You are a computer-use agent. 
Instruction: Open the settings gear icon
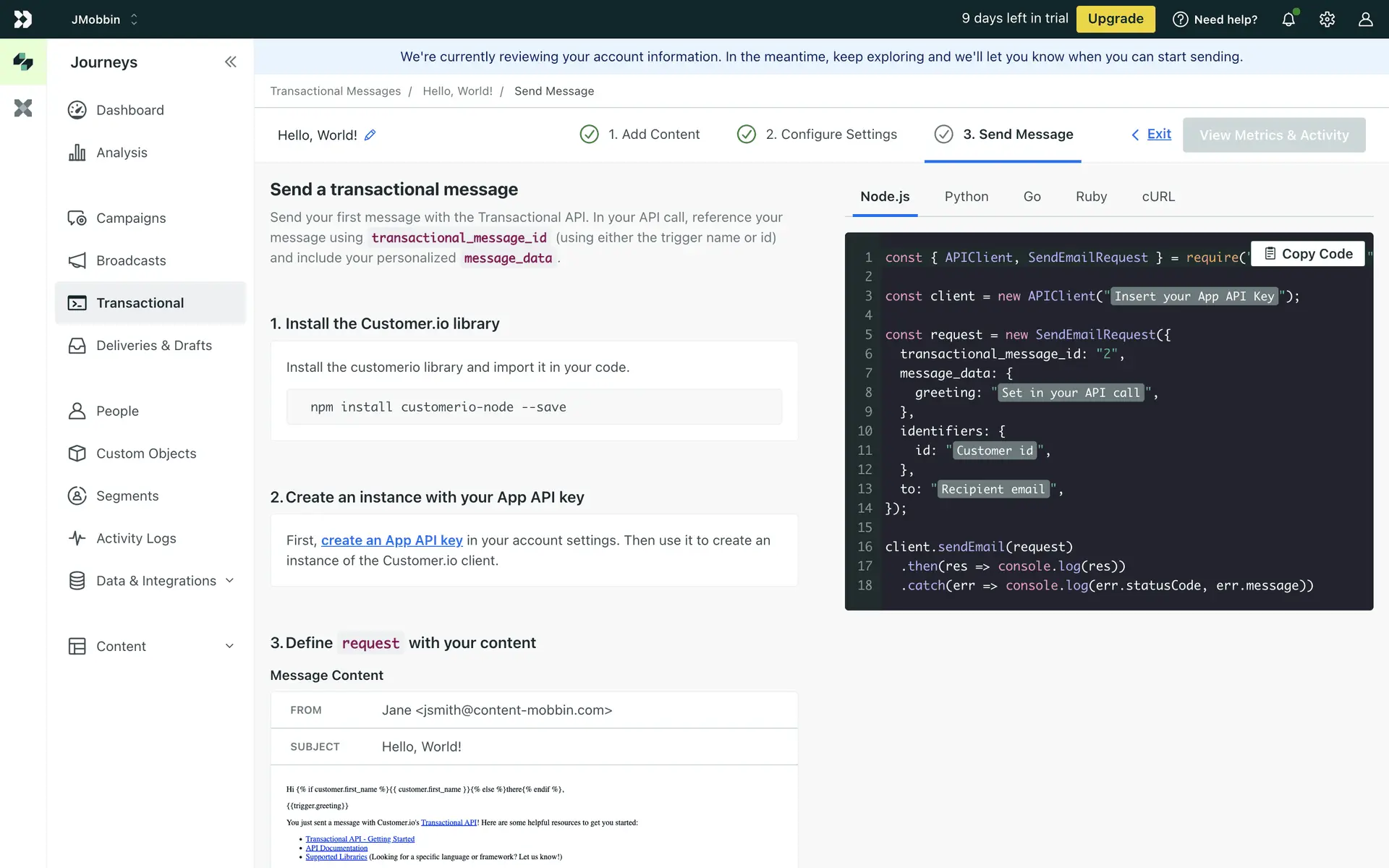1327,20
